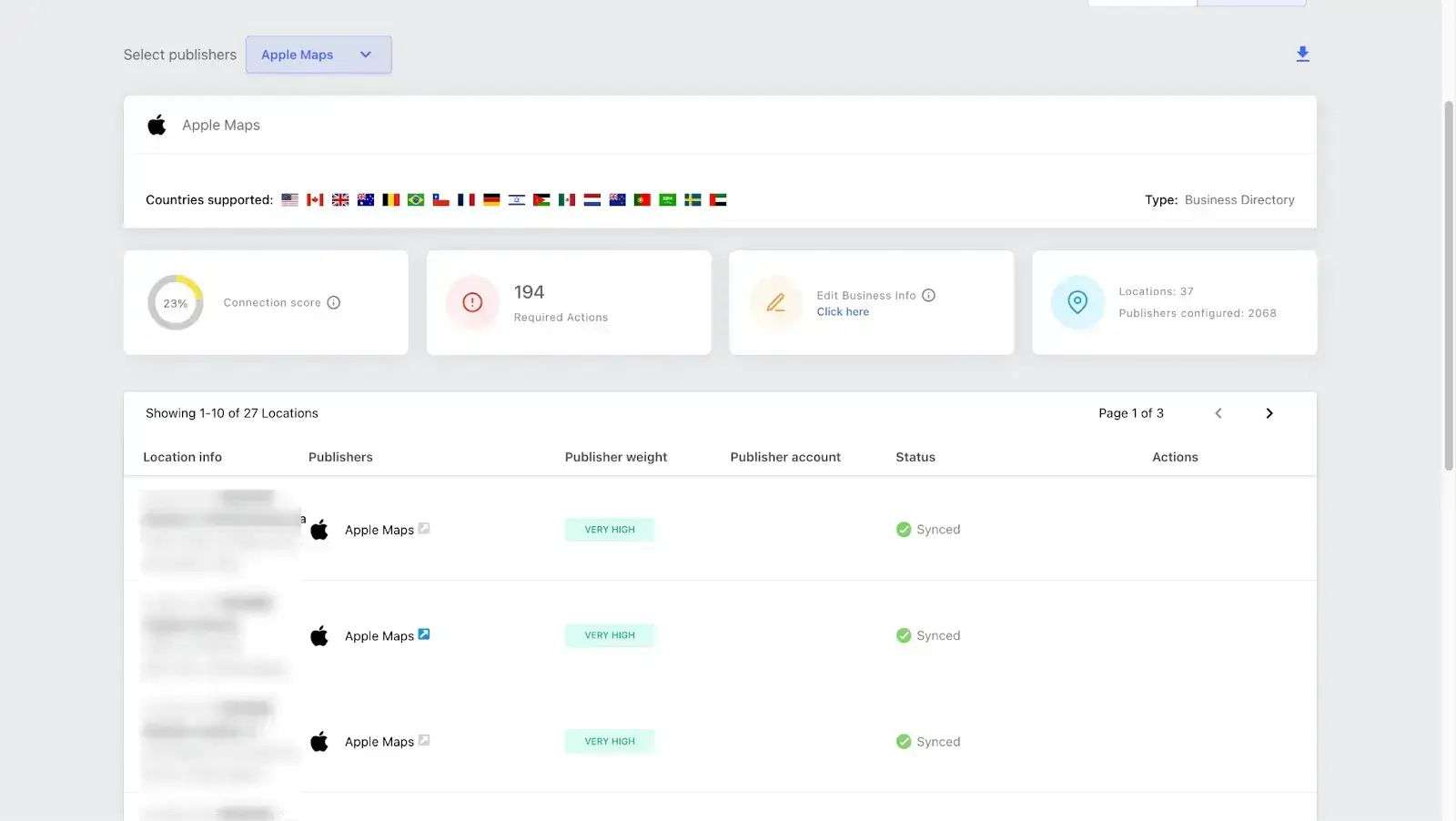Click the Brazil flag icon
1456x821 pixels.
(416, 199)
